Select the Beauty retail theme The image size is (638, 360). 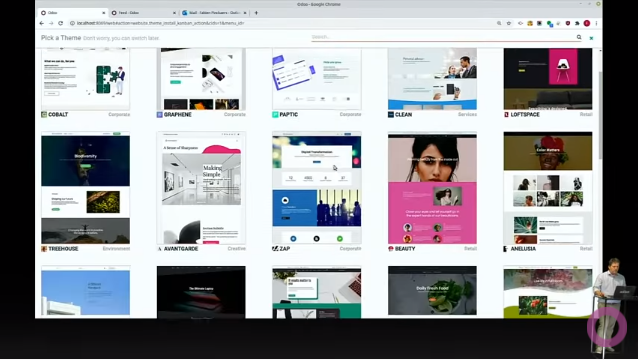pyautogui.click(x=432, y=188)
